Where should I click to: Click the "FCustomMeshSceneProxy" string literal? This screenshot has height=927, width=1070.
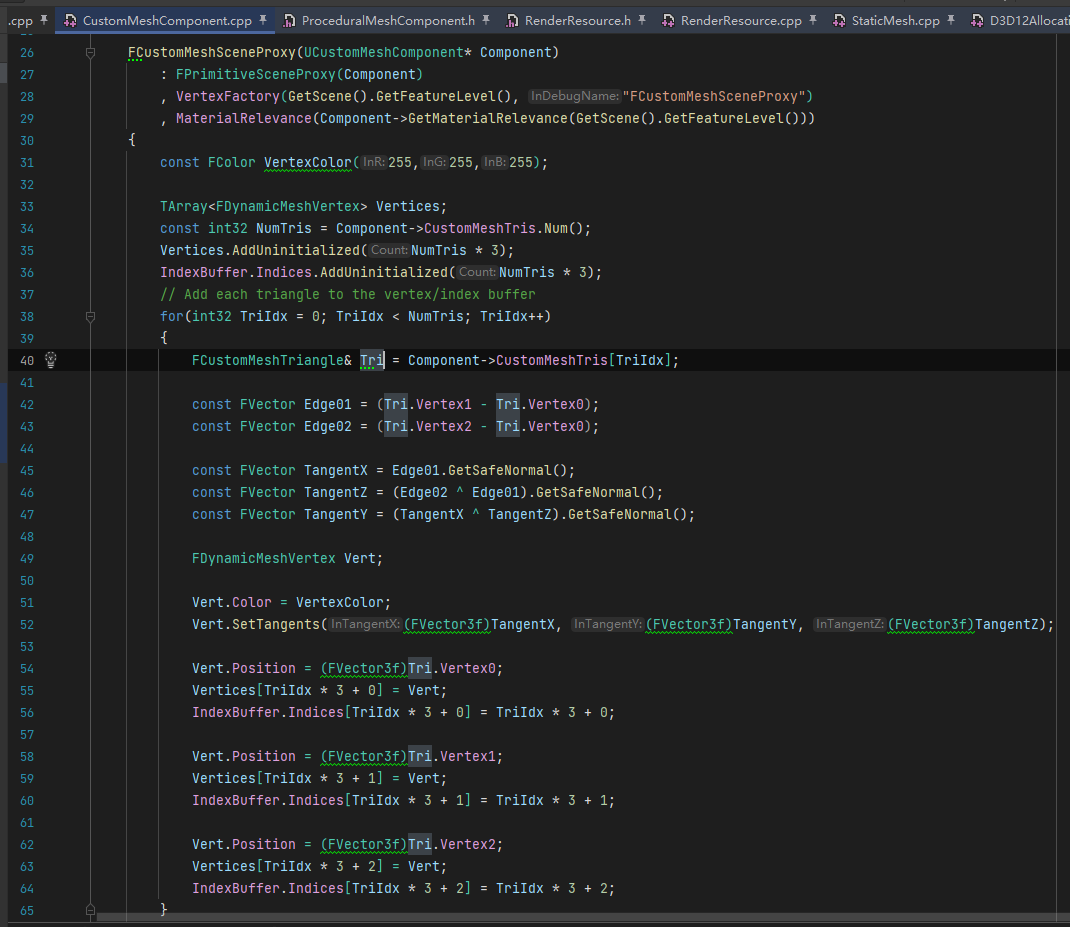coord(713,96)
